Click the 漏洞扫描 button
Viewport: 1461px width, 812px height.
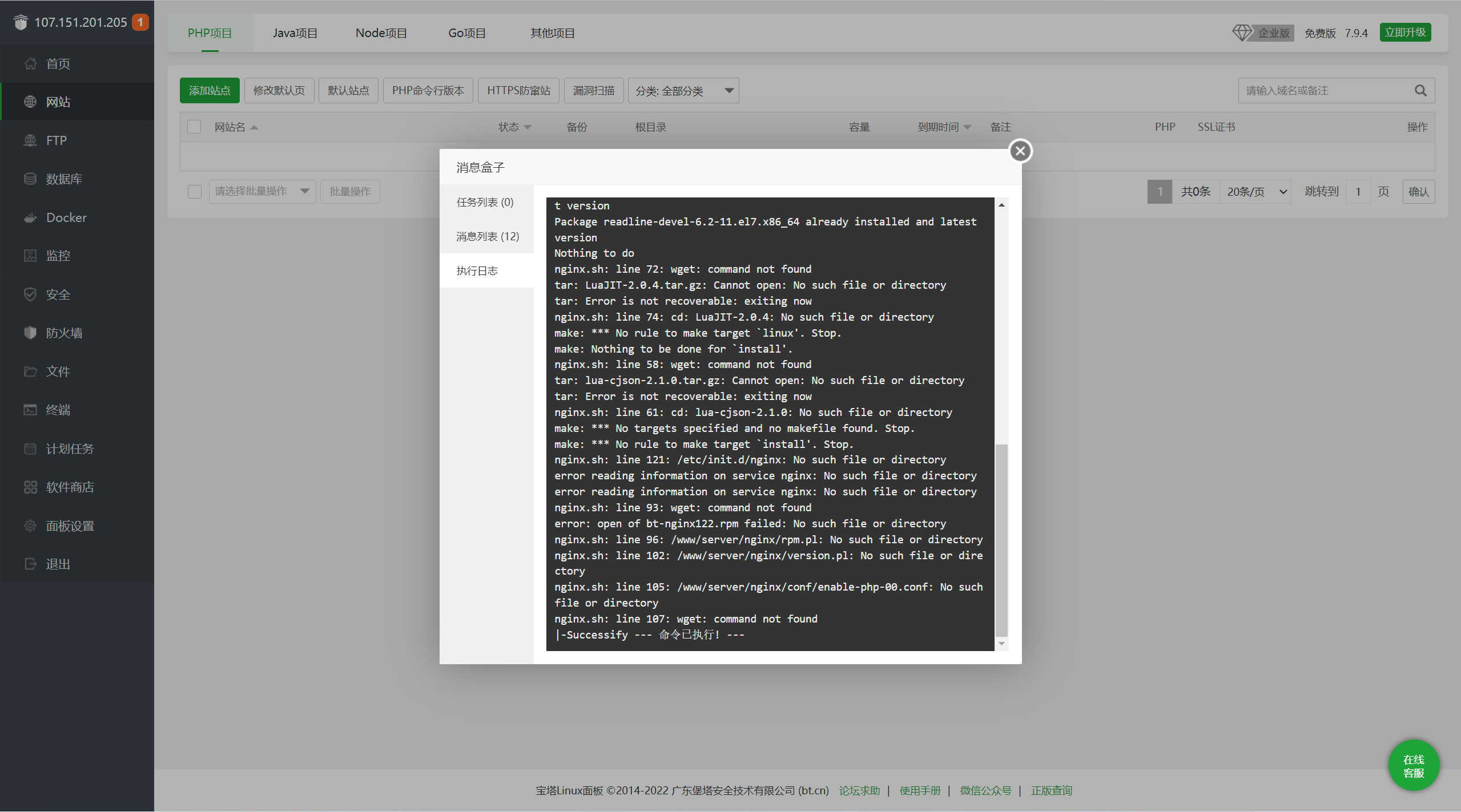click(594, 91)
